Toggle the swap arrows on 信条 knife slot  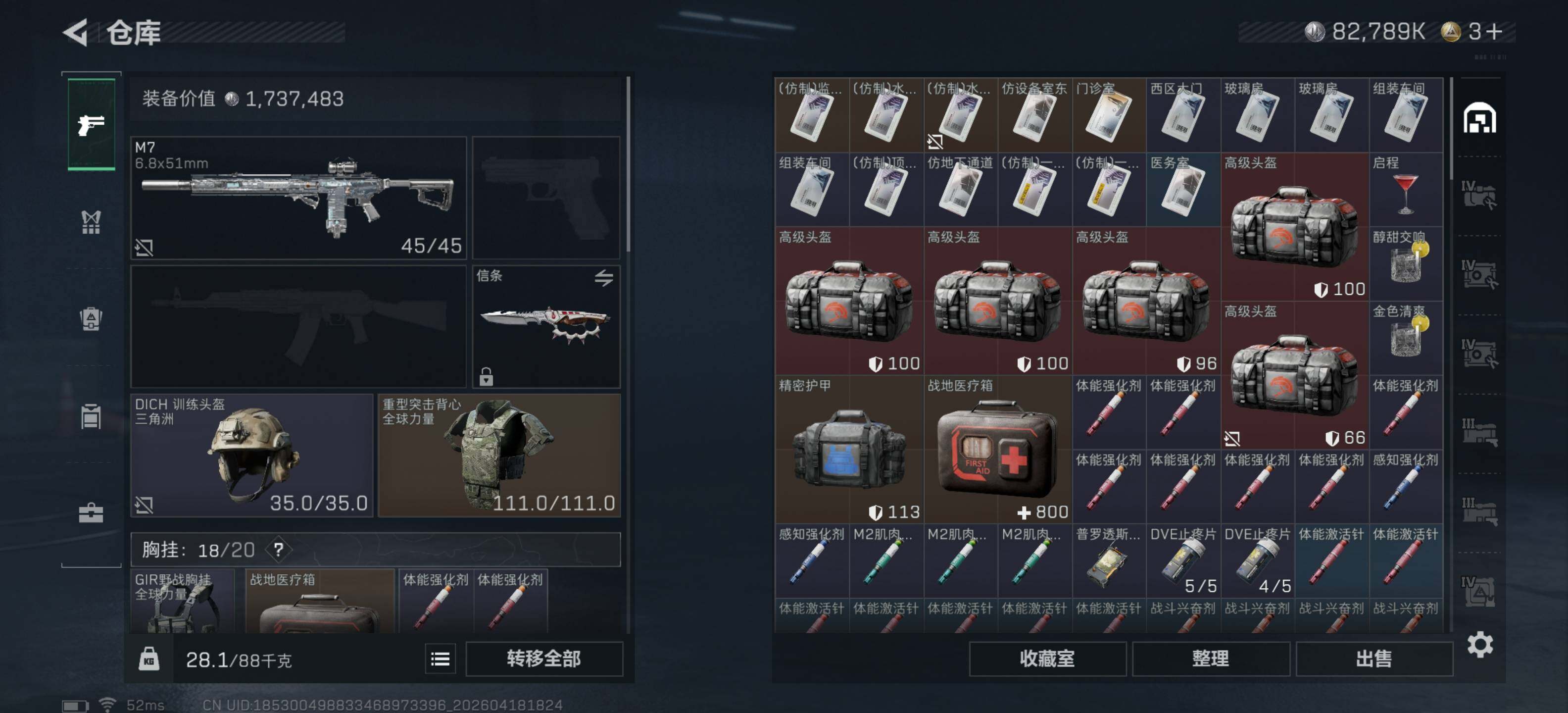(x=604, y=278)
